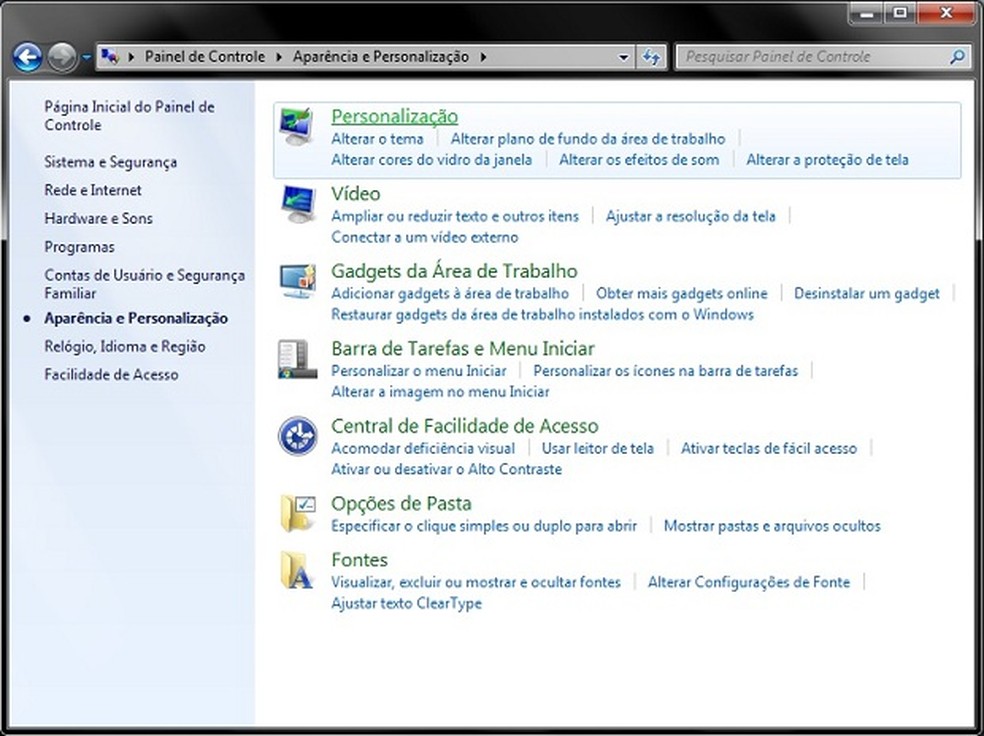This screenshot has height=736, width=984.
Task: Click the refresh button beside the address bar
Action: (x=652, y=57)
